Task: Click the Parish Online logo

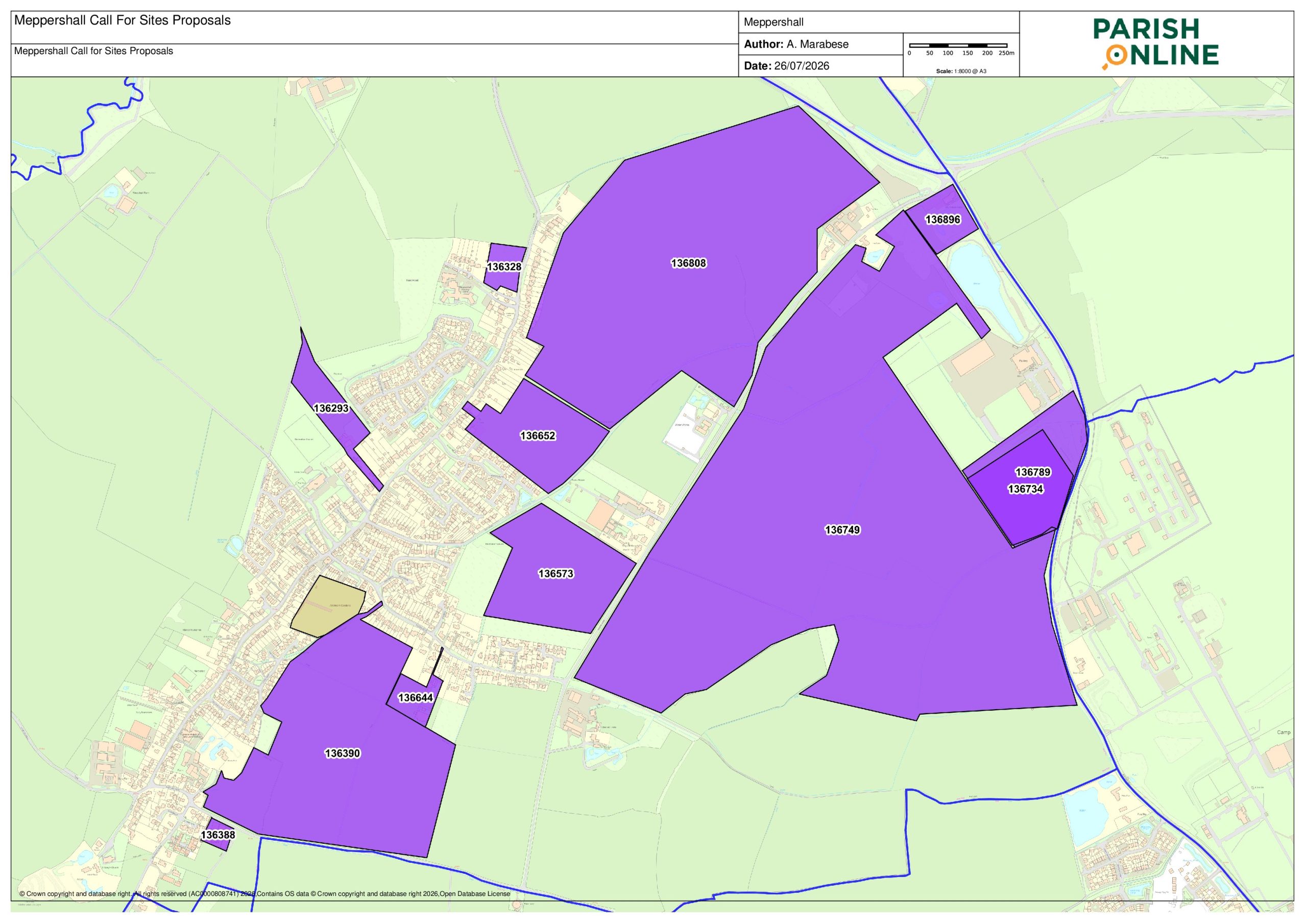Action: point(1155,44)
